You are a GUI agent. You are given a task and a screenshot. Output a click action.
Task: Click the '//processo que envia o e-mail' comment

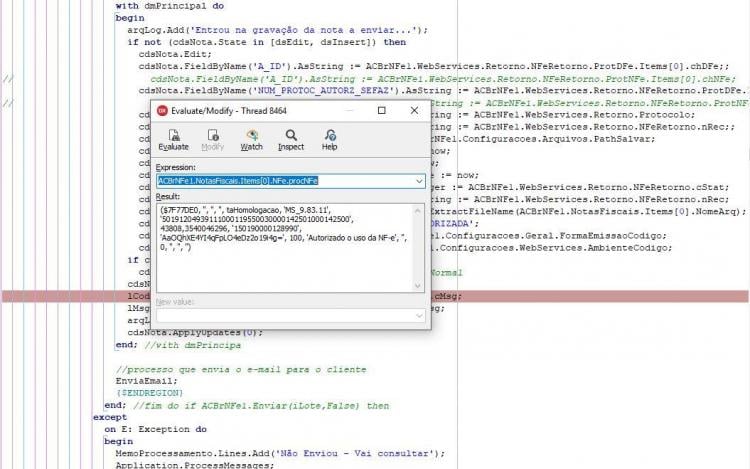pos(241,369)
